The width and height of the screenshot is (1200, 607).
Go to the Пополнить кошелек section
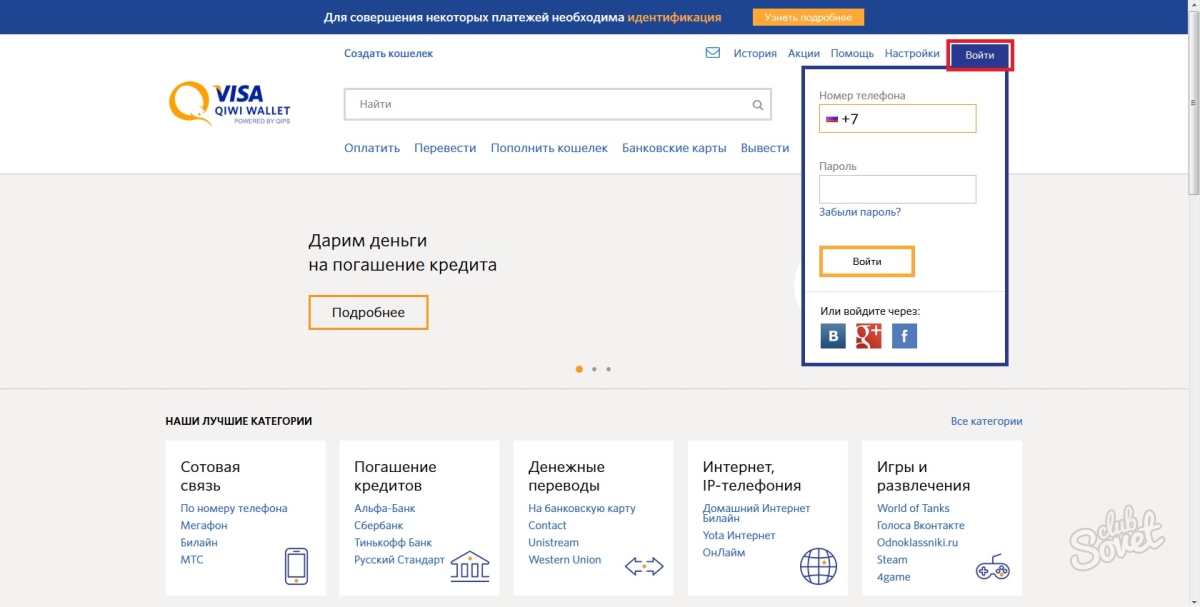[x=549, y=148]
